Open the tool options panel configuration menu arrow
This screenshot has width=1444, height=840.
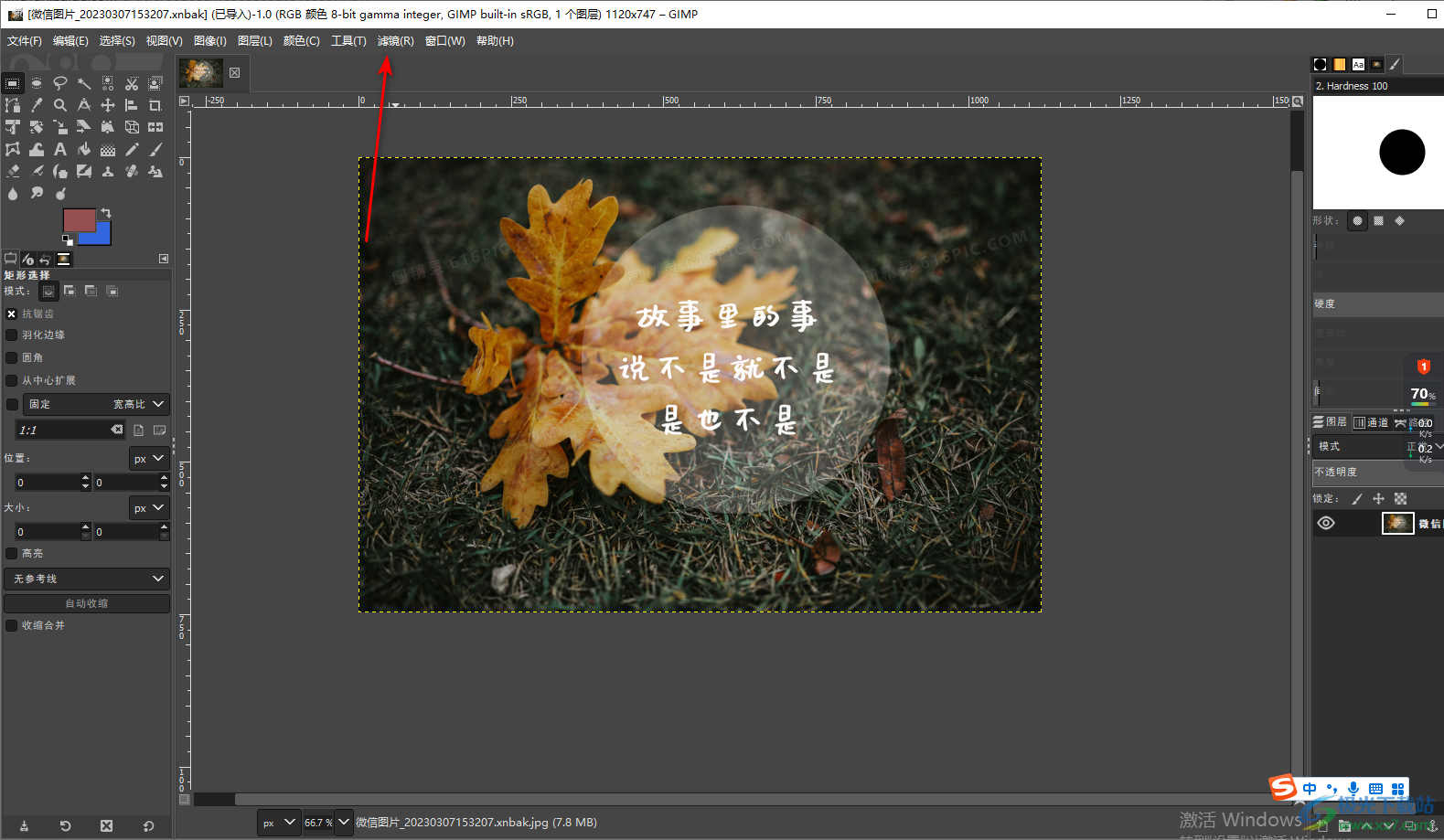click(164, 259)
